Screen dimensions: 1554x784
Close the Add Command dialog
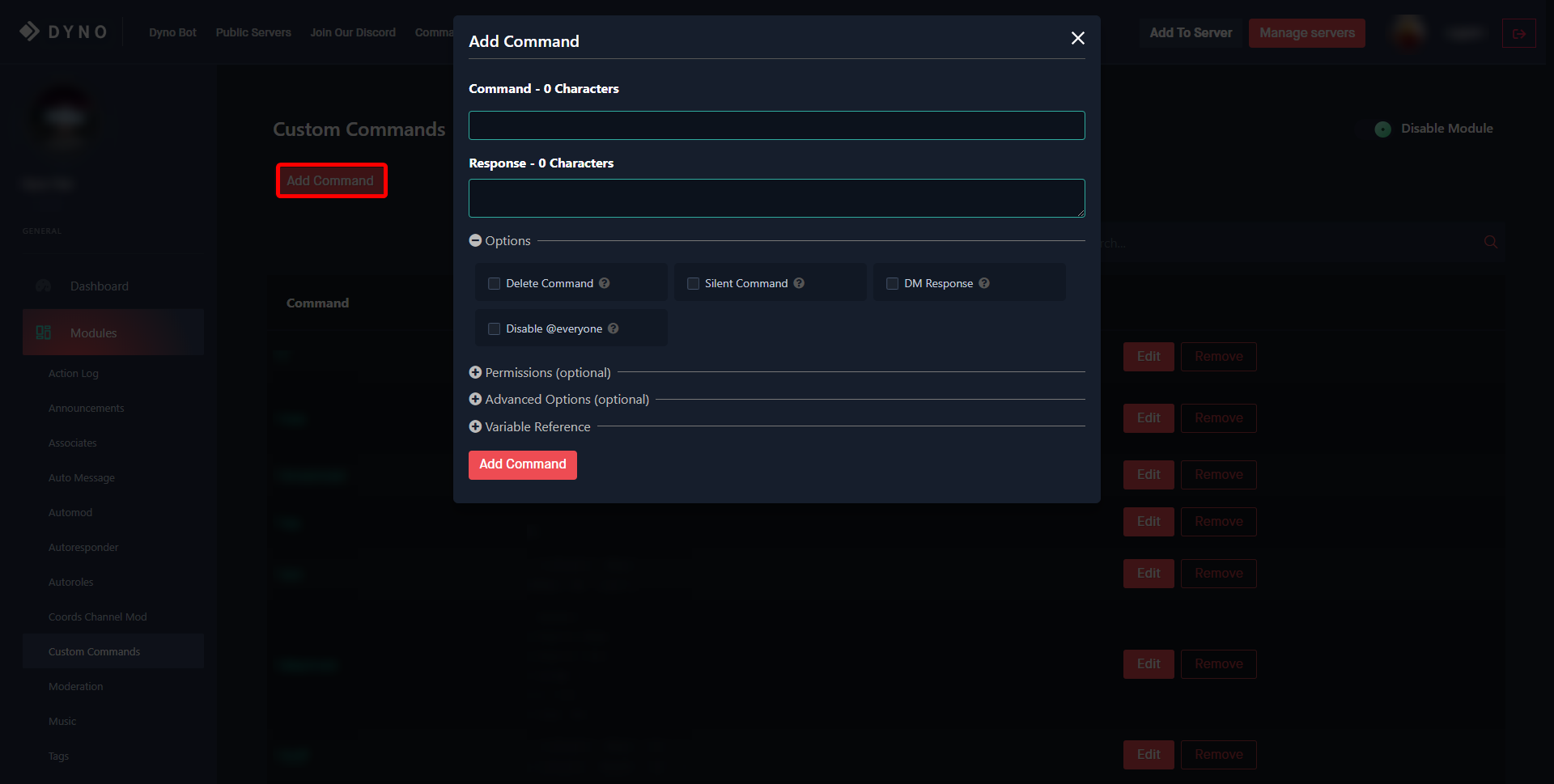[1077, 38]
